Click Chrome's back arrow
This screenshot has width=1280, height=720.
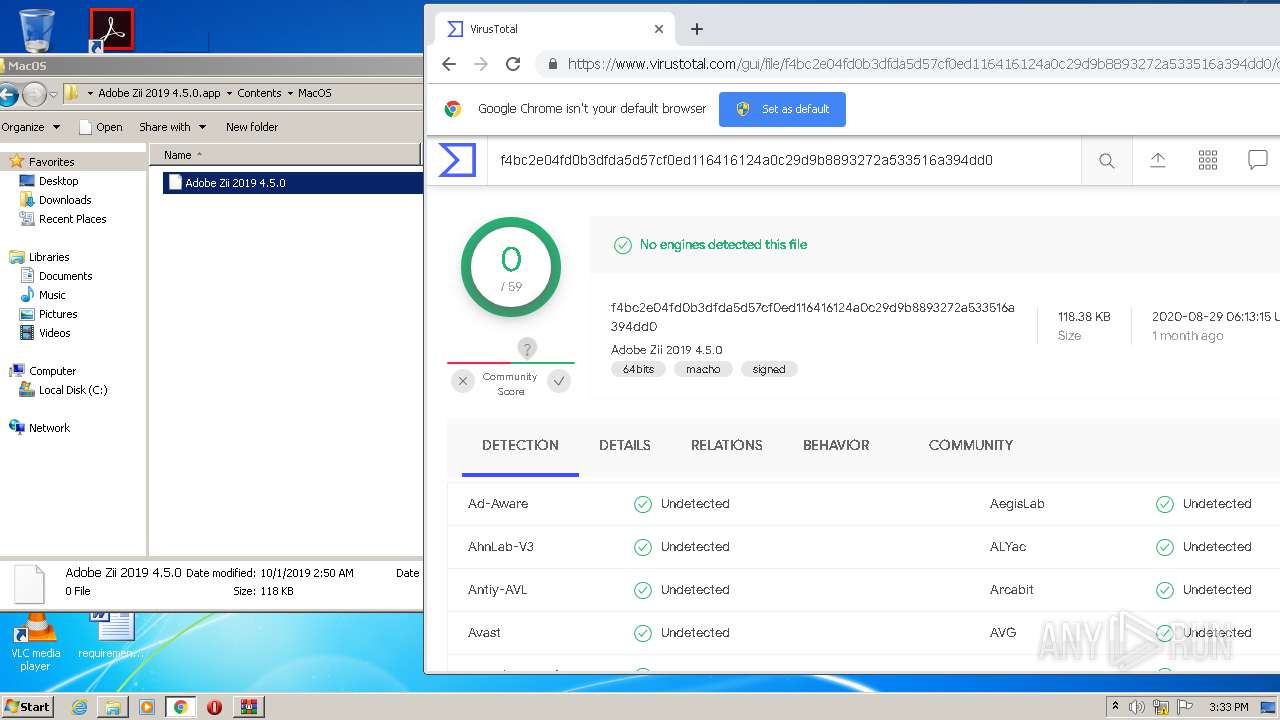(x=449, y=64)
